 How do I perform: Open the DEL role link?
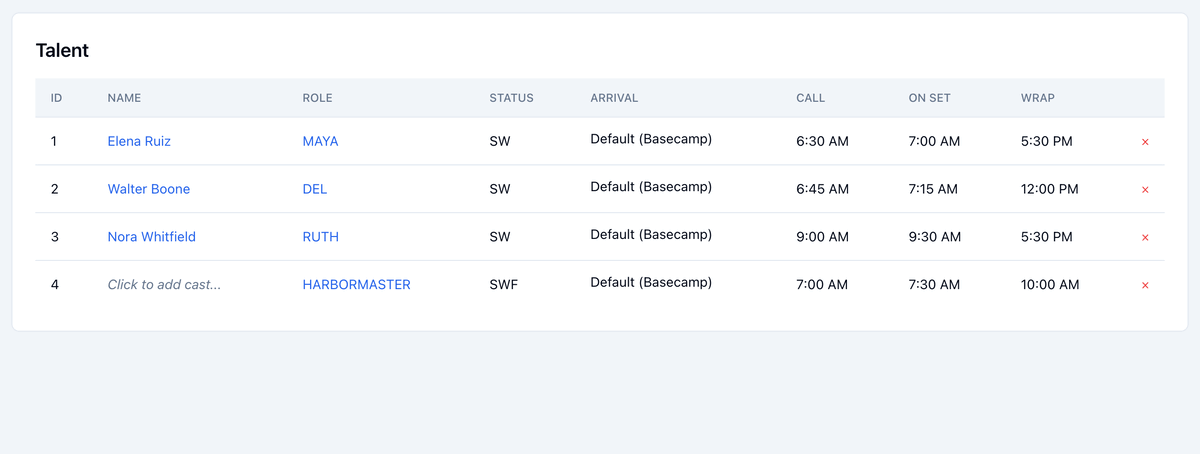pyautogui.click(x=315, y=189)
